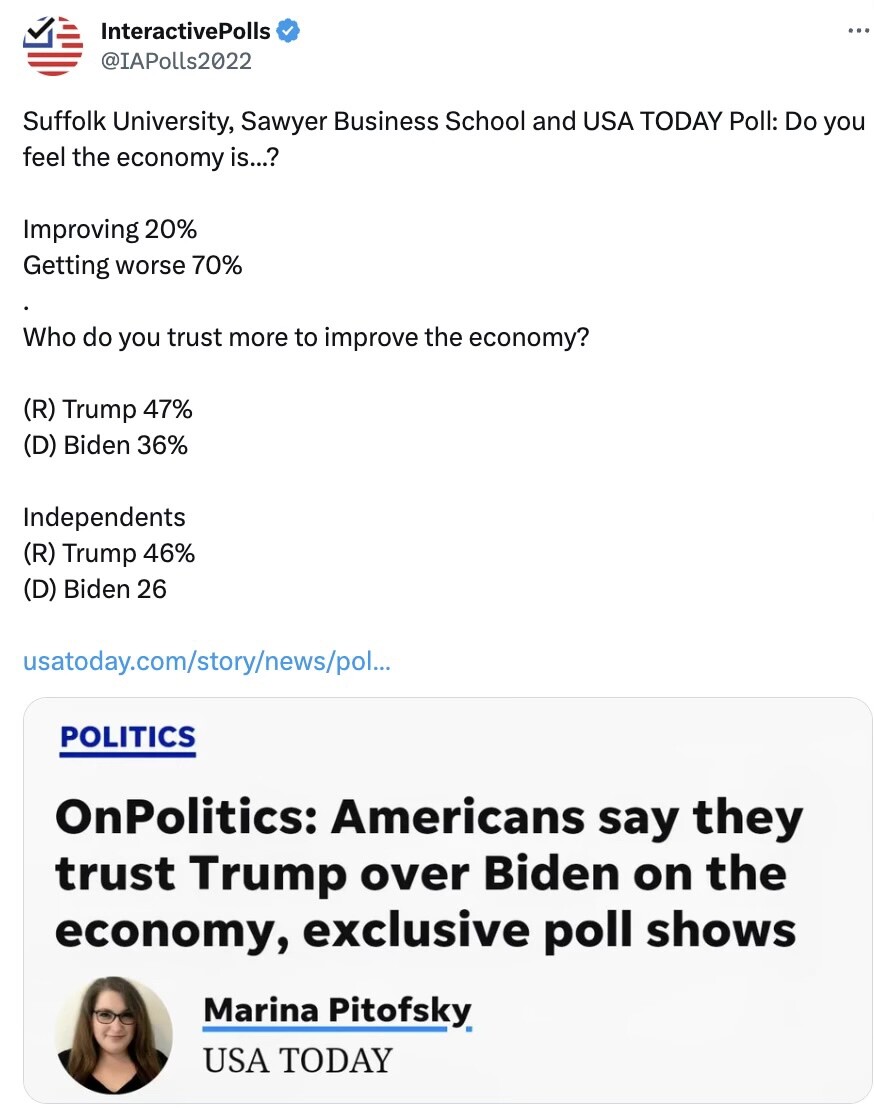This screenshot has width=874, height=1116.
Task: Click the POLITICS section label
Action: (x=127, y=738)
